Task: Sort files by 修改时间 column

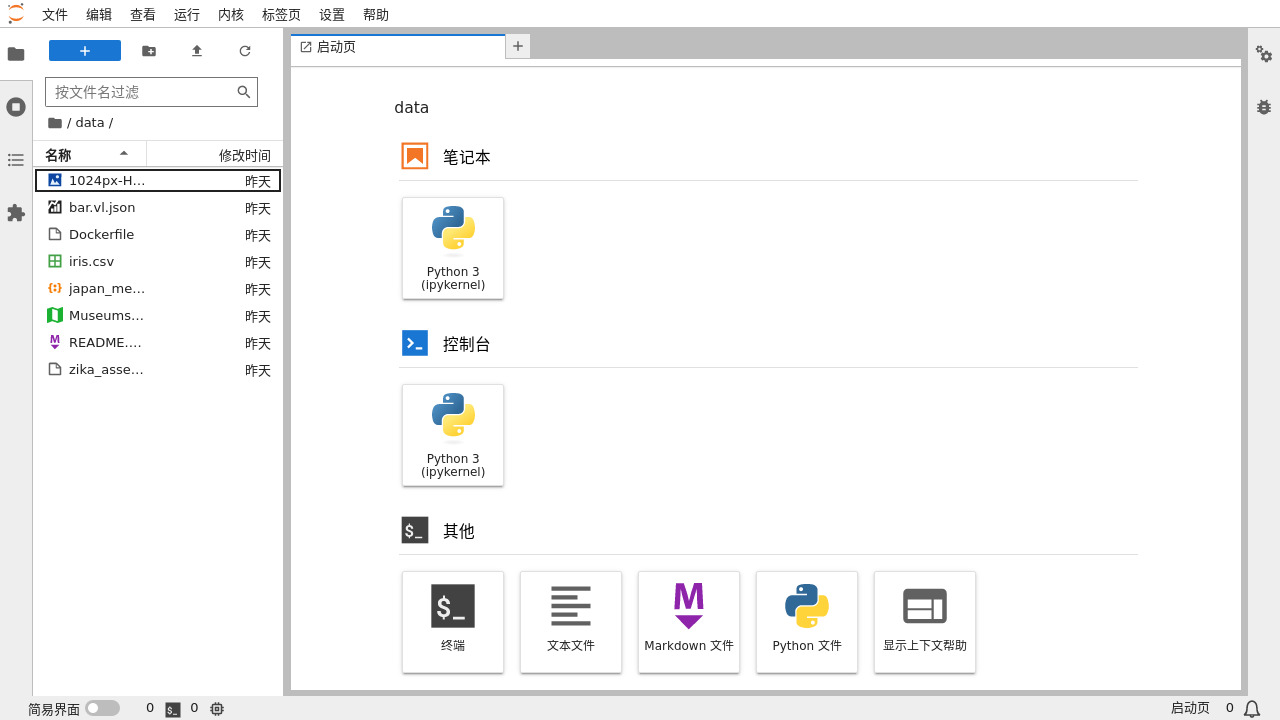Action: pyautogui.click(x=215, y=155)
